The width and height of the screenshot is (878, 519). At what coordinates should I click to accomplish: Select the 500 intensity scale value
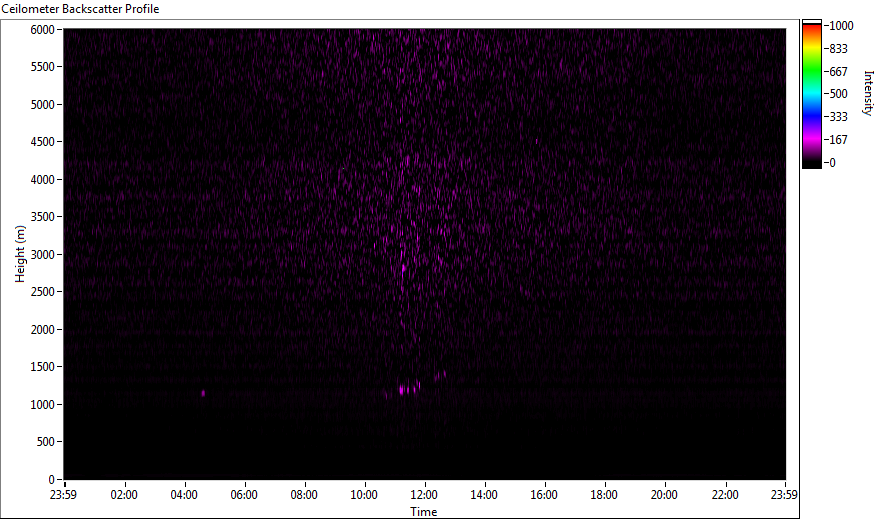pos(835,94)
